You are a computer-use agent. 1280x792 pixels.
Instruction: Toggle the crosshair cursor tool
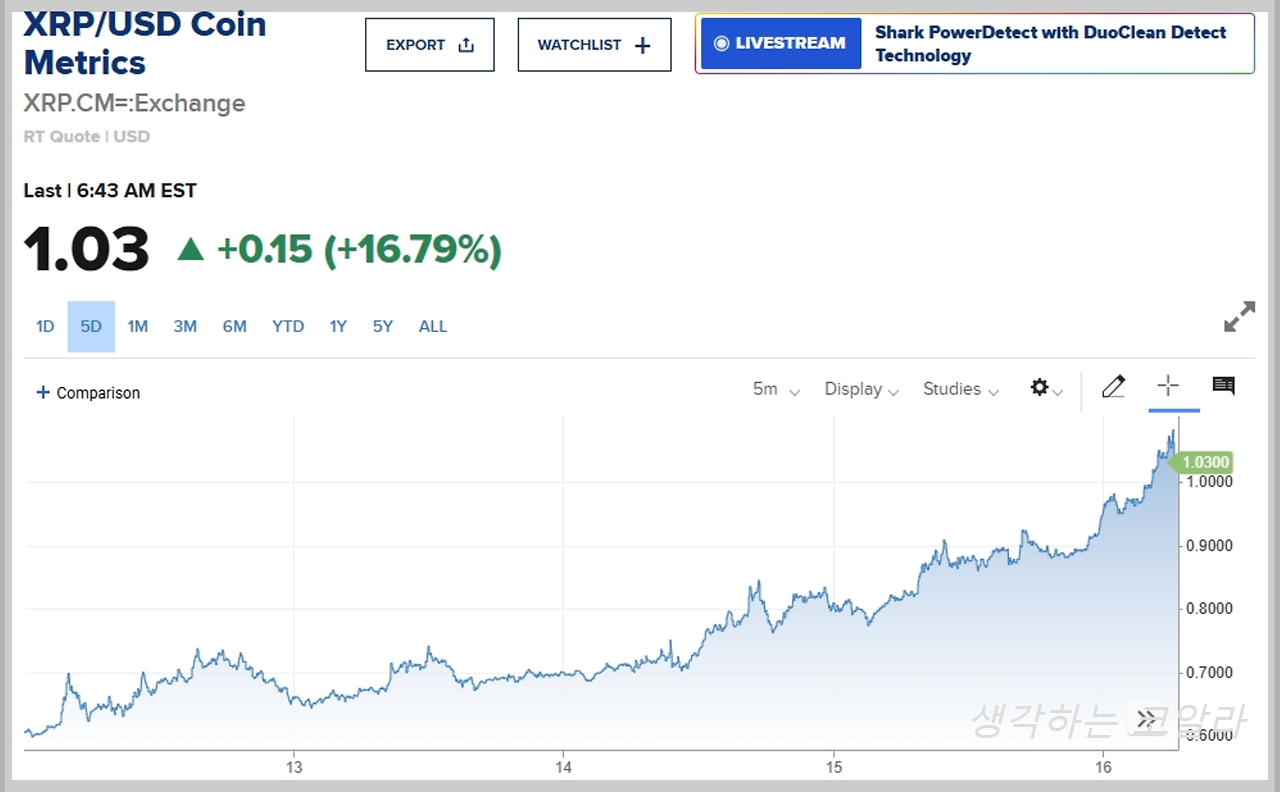point(1168,386)
